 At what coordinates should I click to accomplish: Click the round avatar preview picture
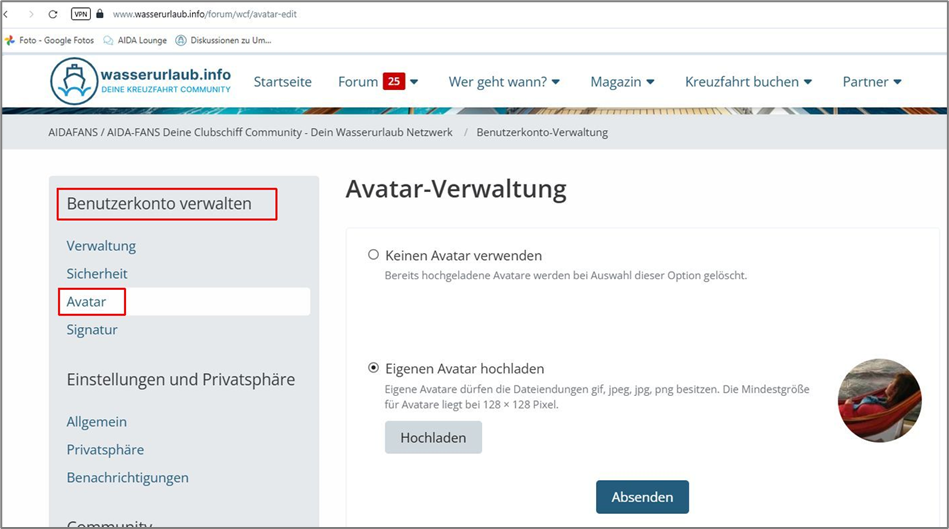[879, 400]
